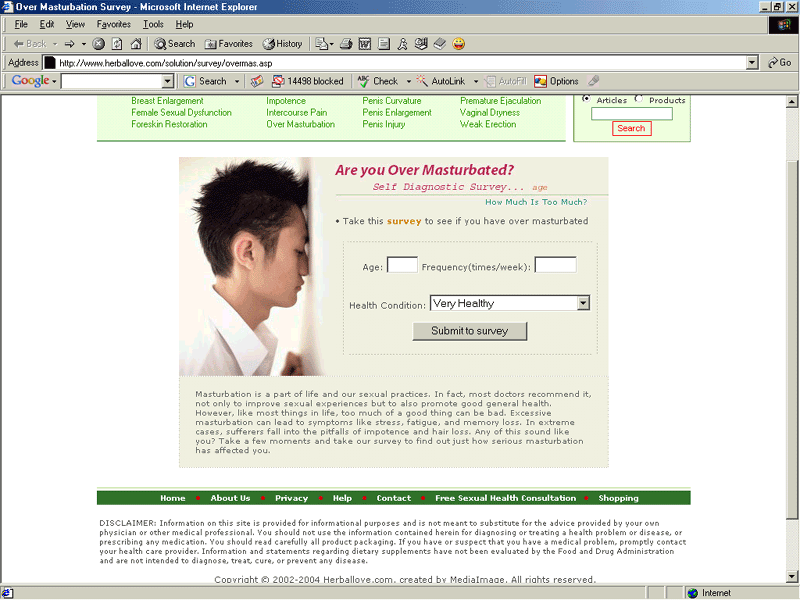Click the Research books toolbar icon

coord(440,44)
